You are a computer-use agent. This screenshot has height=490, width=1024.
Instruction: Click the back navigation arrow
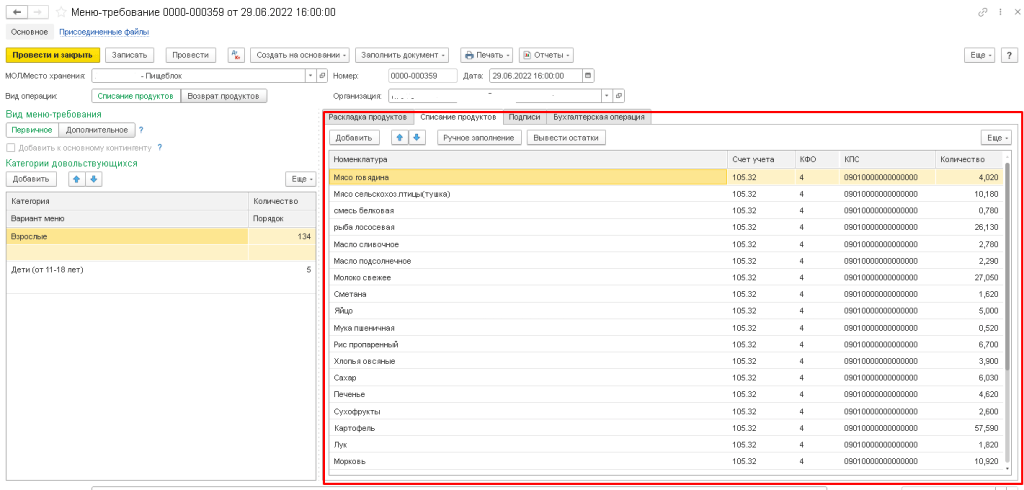15,12
